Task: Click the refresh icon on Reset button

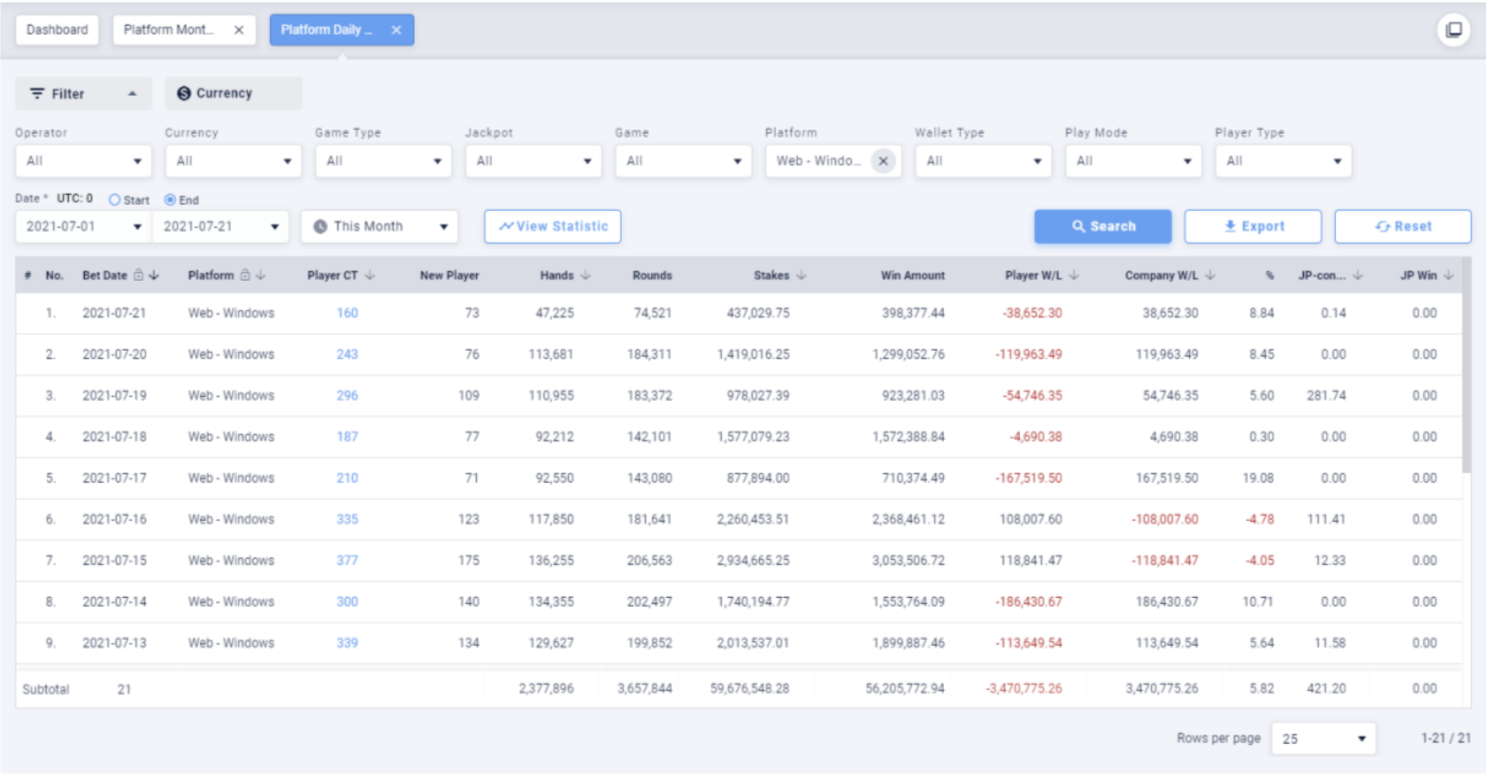Action: [x=1382, y=226]
